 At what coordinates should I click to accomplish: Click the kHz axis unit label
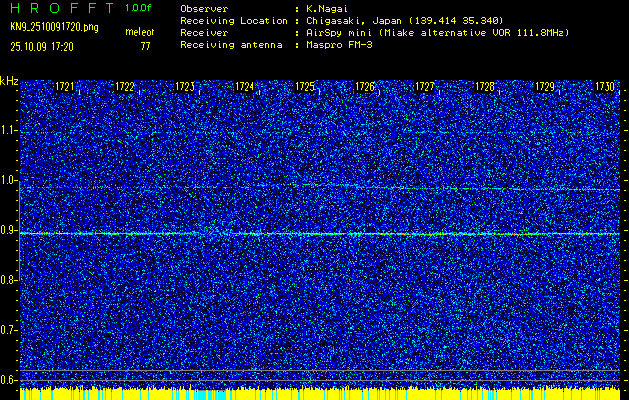coord(10,81)
